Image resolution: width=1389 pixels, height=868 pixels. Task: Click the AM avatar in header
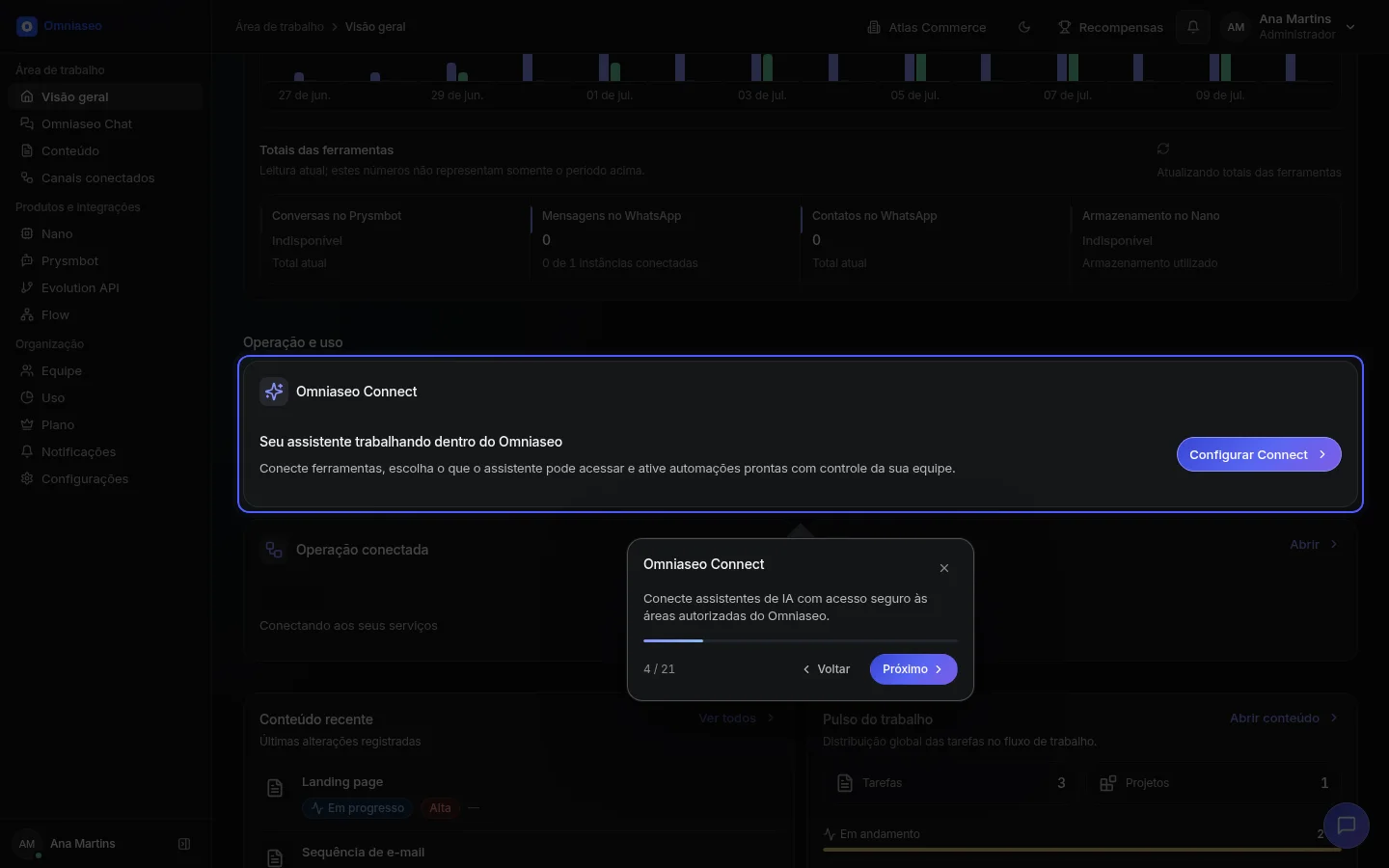point(1236,27)
